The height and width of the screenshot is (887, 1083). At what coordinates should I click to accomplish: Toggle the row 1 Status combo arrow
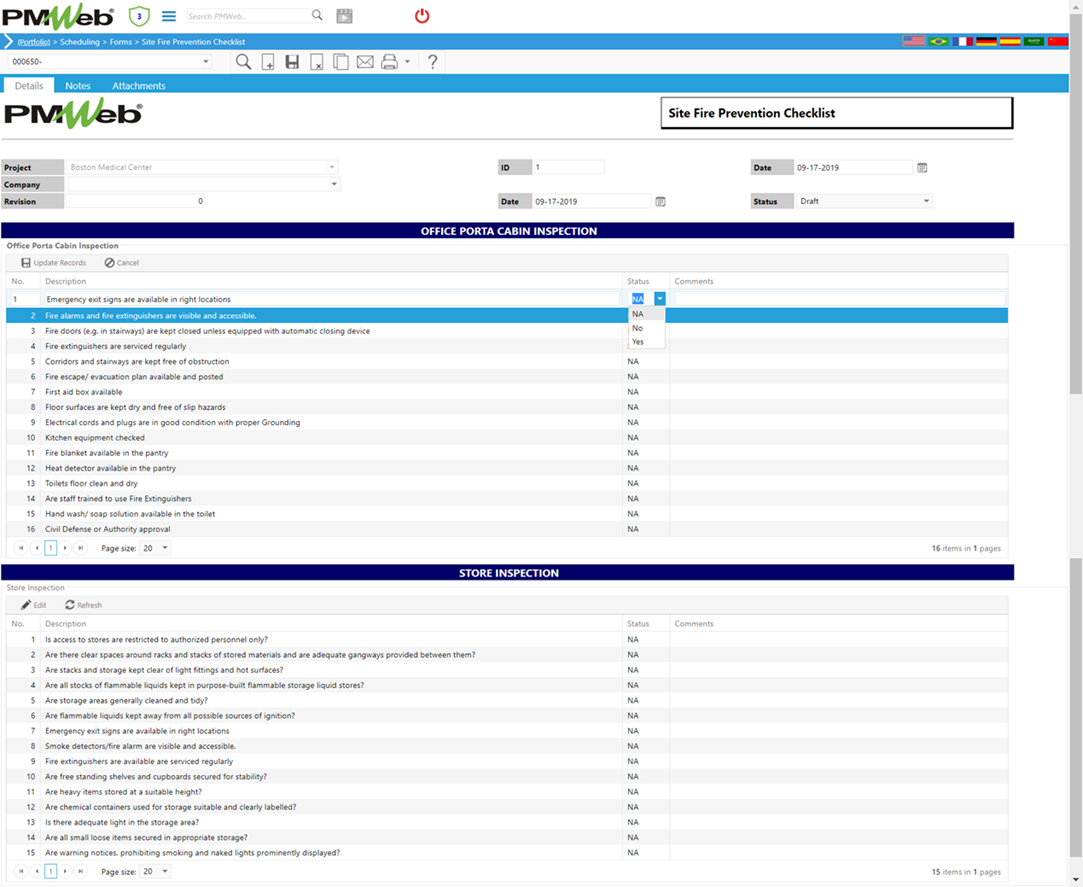point(660,299)
